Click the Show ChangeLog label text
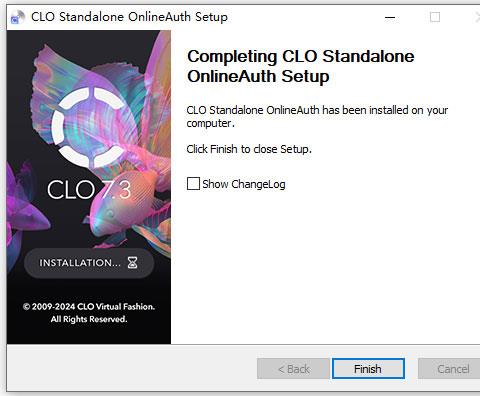The image size is (480, 396). (x=244, y=184)
